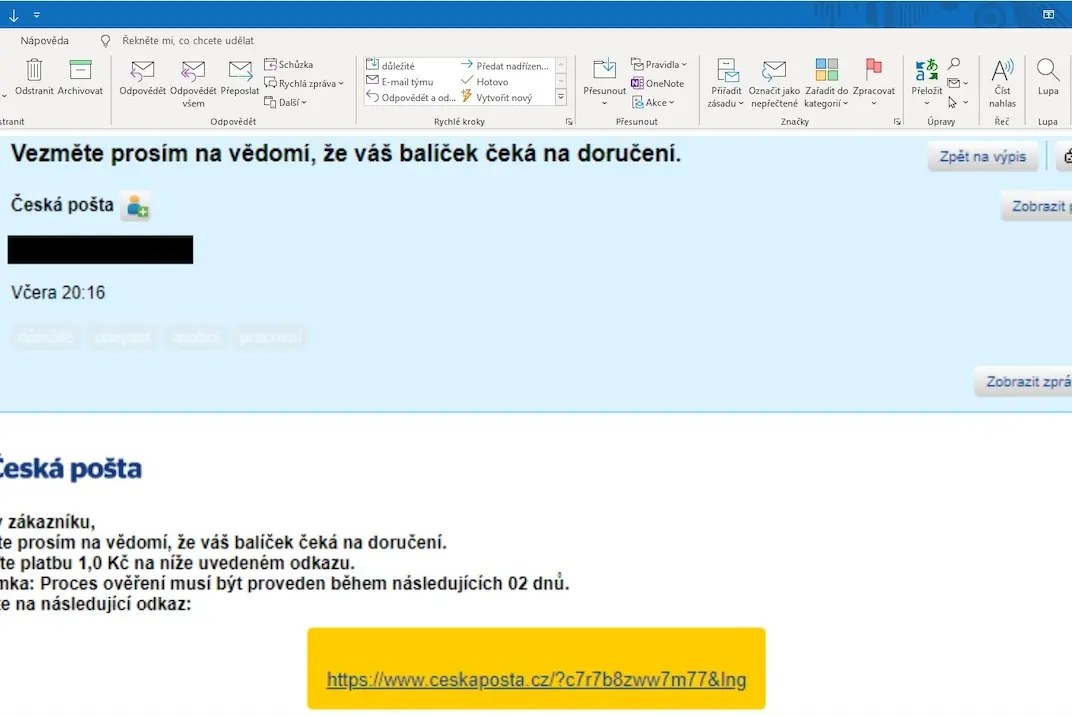1072x715 pixels.
Task: Click the Včera 20:16 timestamp
Action: pos(58,293)
